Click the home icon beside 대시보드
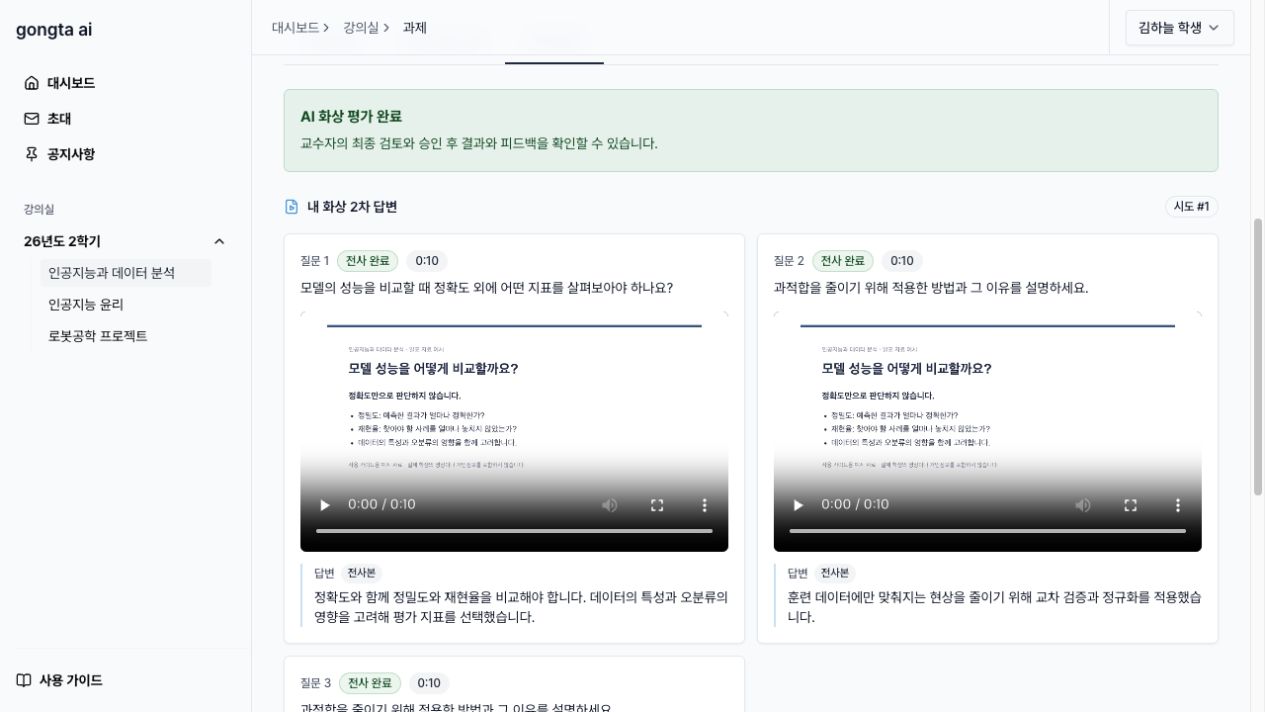The height and width of the screenshot is (712, 1265). [x=31, y=83]
